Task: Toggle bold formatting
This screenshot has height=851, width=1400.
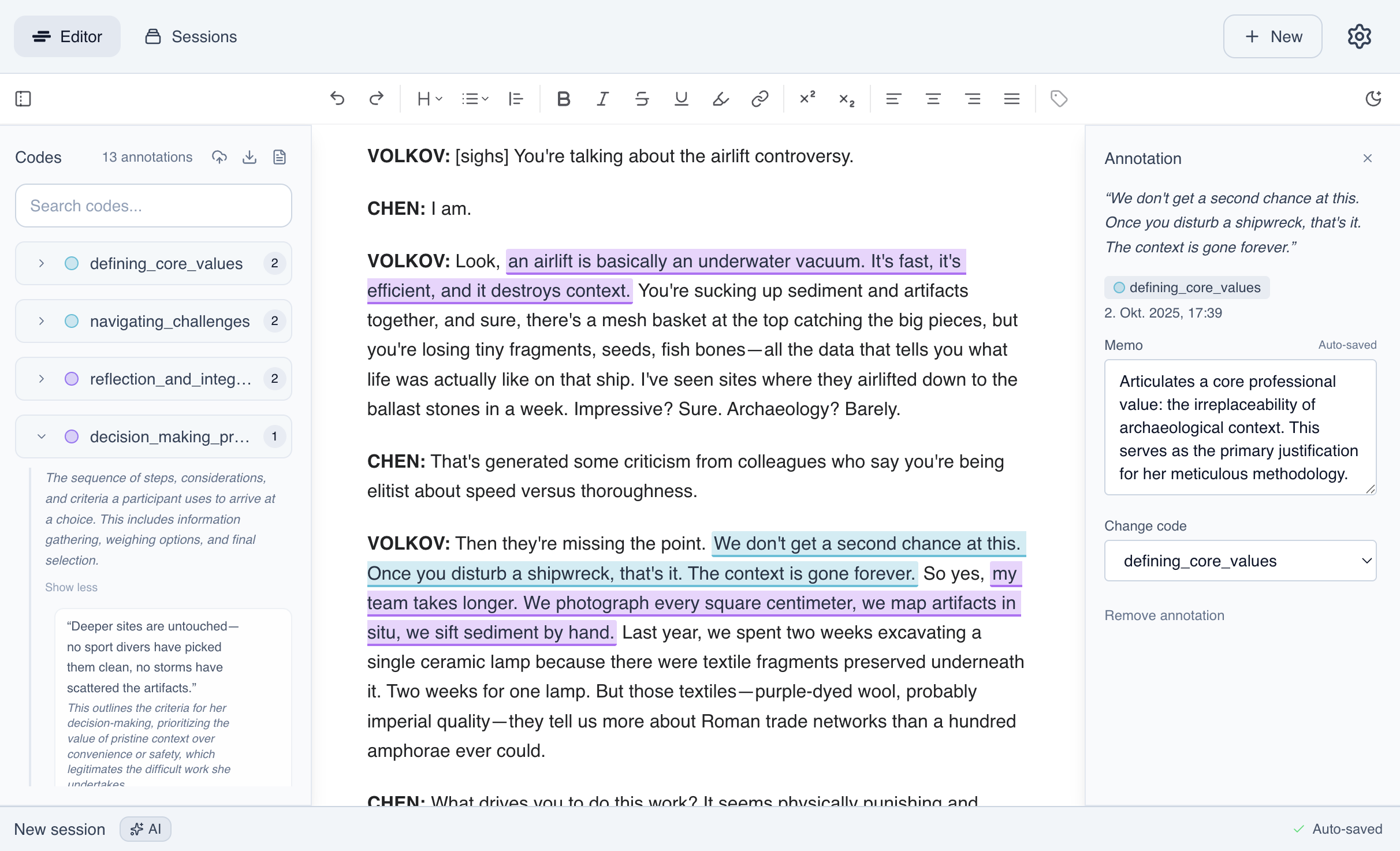Action: [563, 99]
